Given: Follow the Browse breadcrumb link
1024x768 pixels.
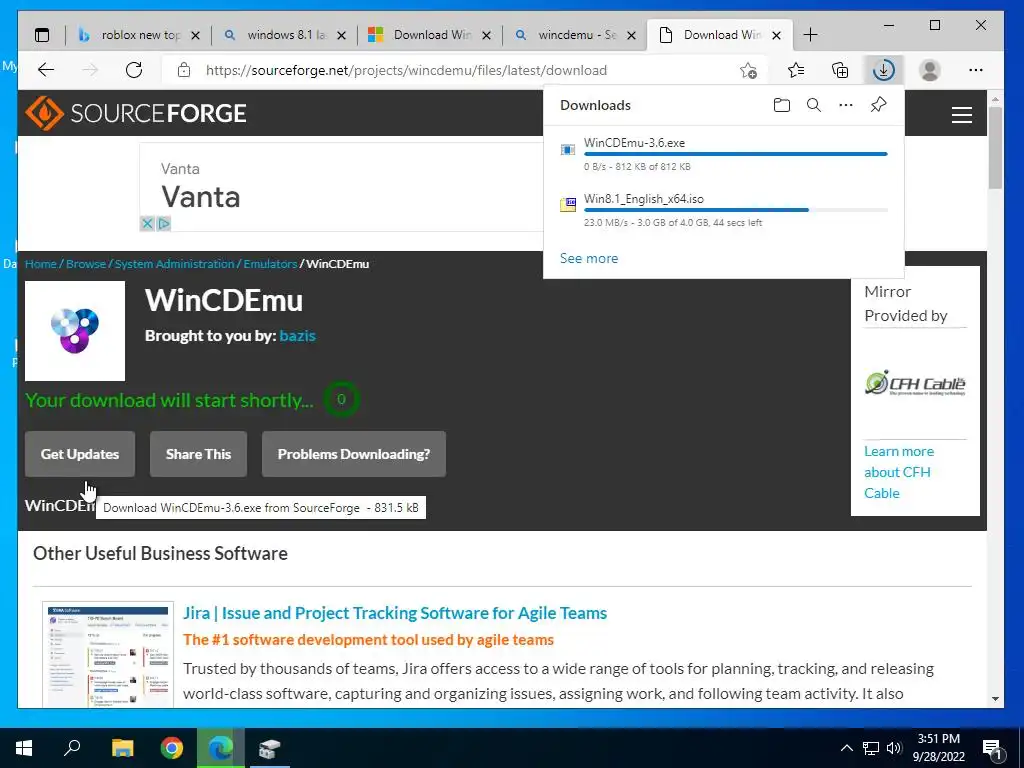Looking at the screenshot, I should (86, 264).
